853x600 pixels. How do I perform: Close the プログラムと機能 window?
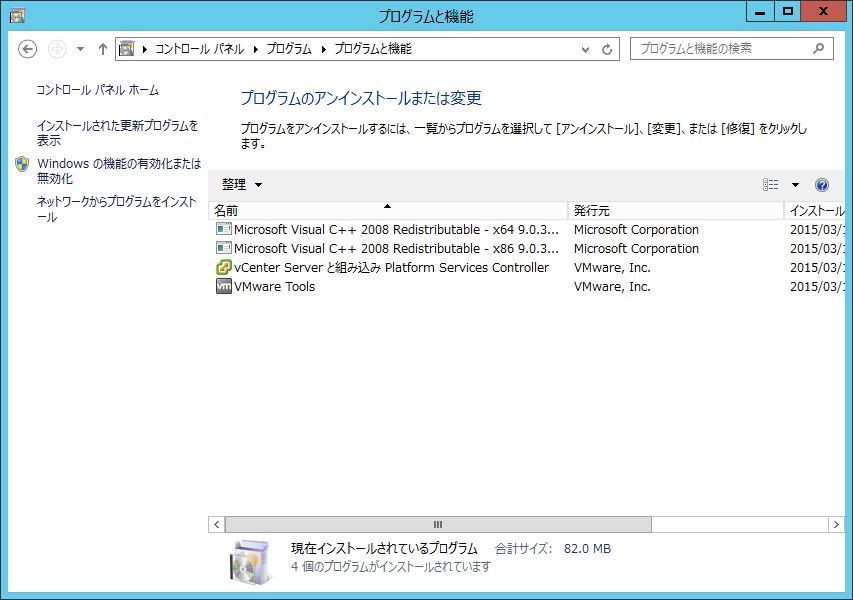[823, 11]
